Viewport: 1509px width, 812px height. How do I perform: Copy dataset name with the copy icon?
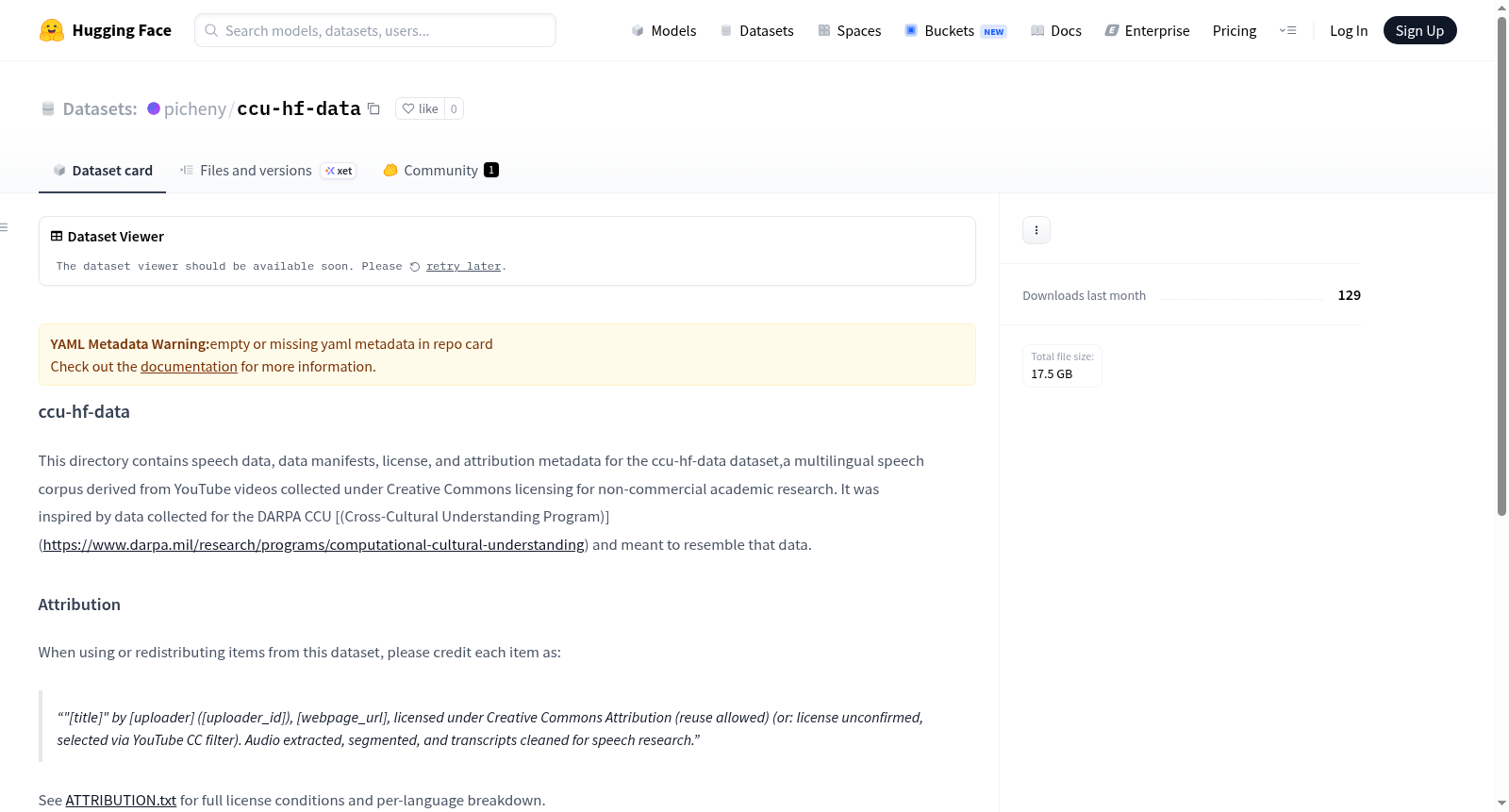point(373,108)
